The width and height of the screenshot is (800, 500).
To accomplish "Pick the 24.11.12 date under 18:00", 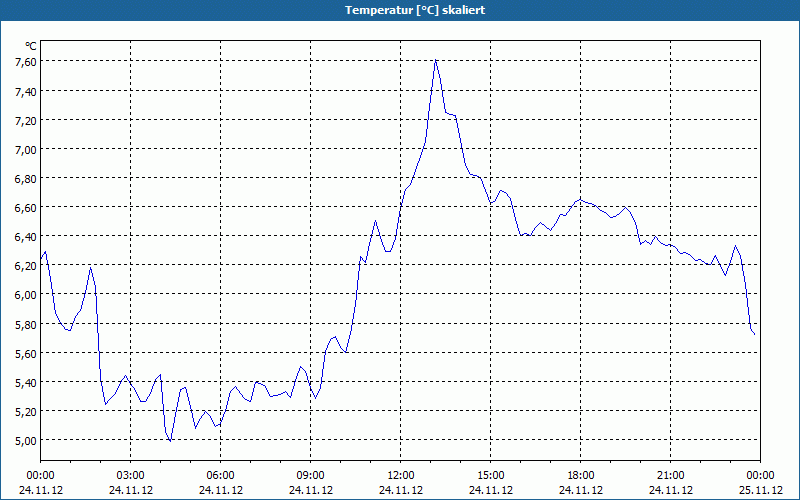I will 581,490.
